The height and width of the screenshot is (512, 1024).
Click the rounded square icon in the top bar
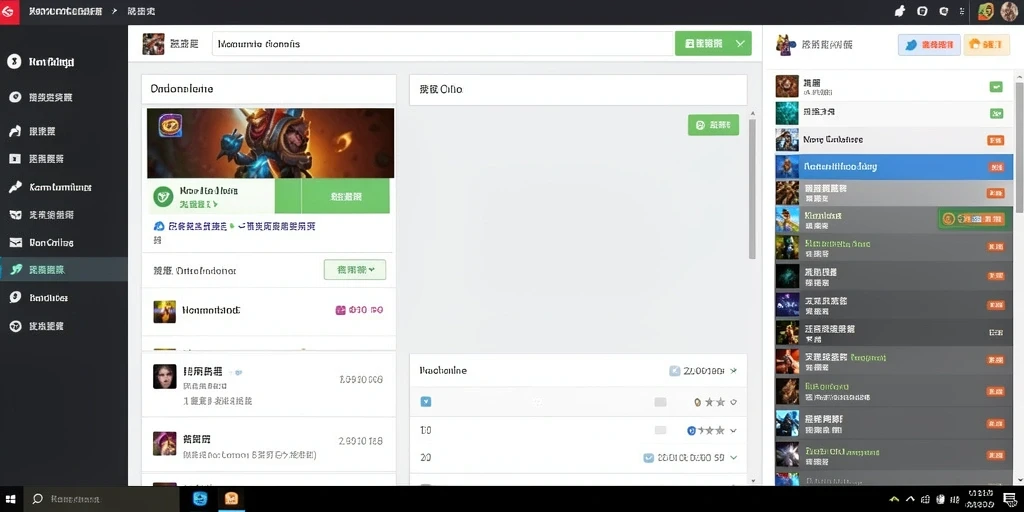922,11
